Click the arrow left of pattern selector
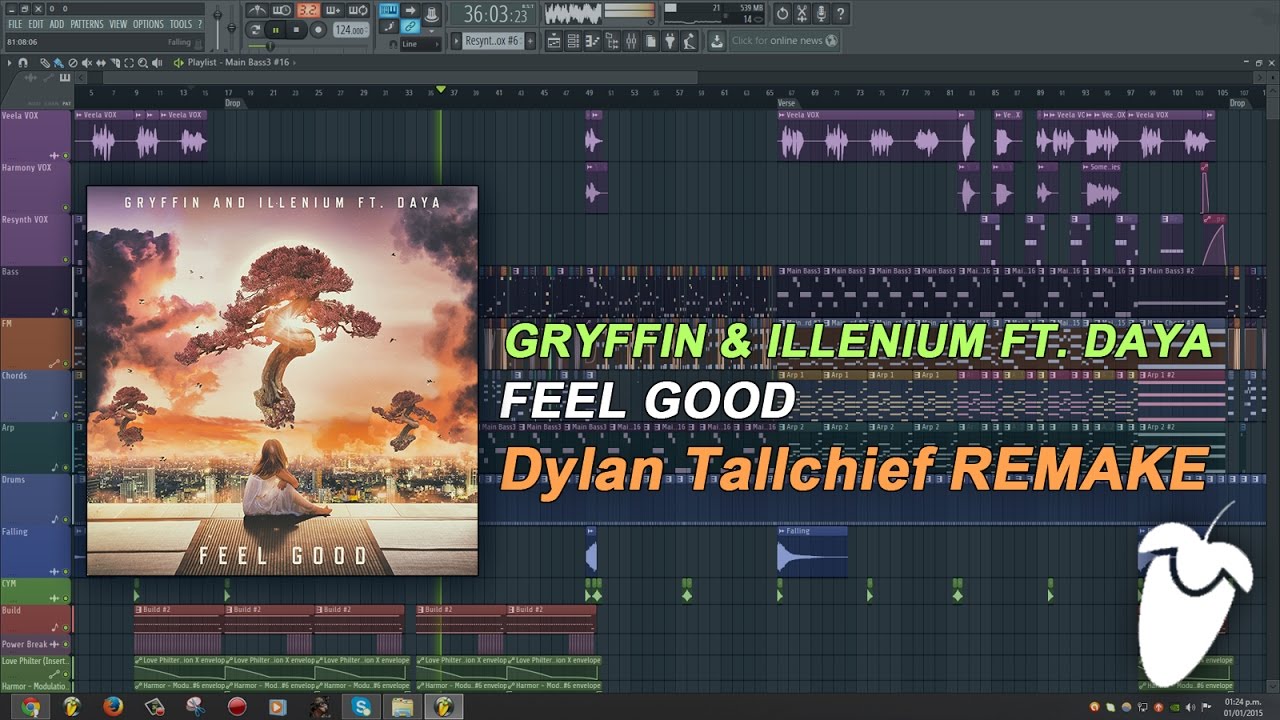 (x=456, y=41)
